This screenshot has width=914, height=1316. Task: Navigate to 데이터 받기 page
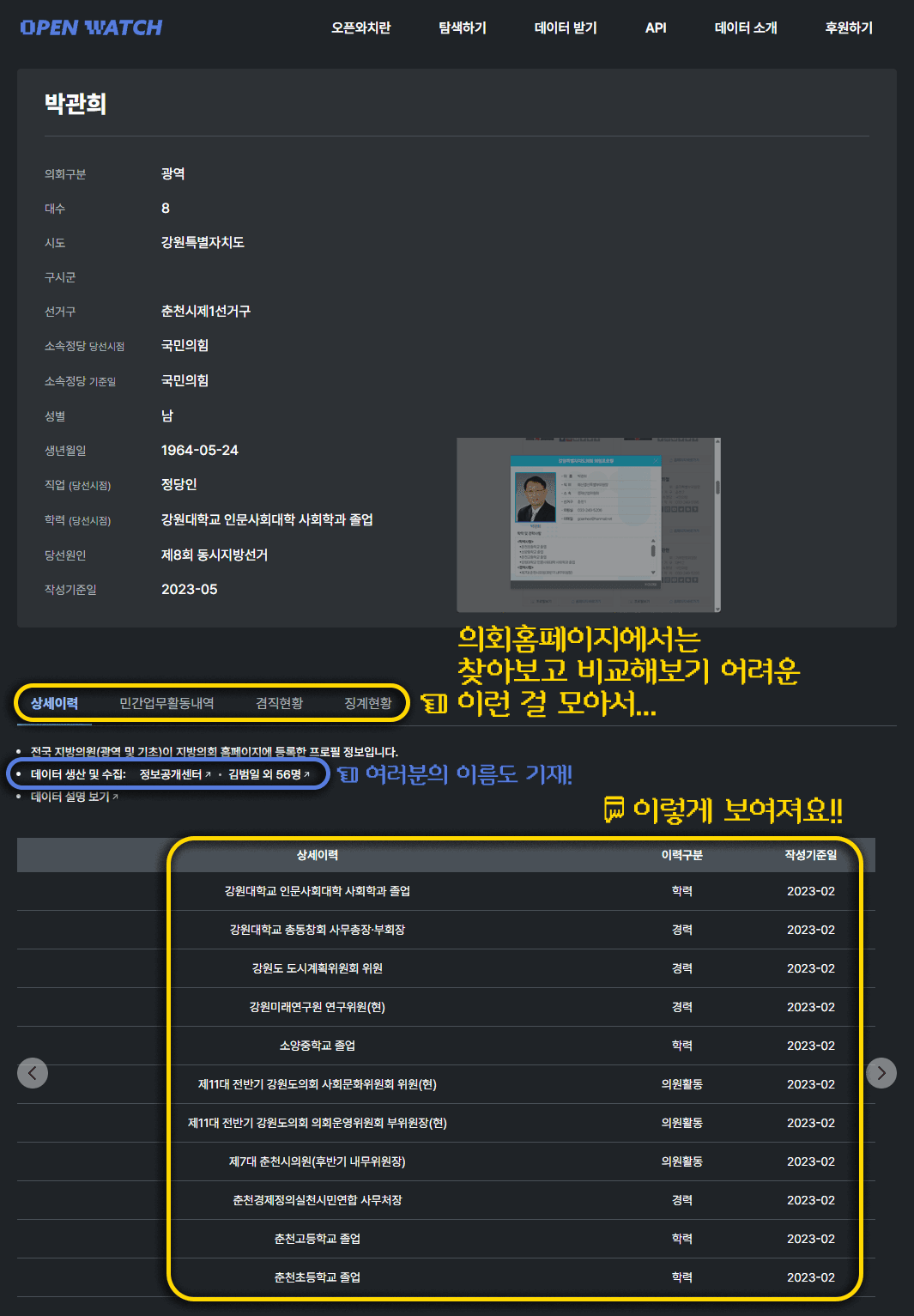[x=566, y=27]
